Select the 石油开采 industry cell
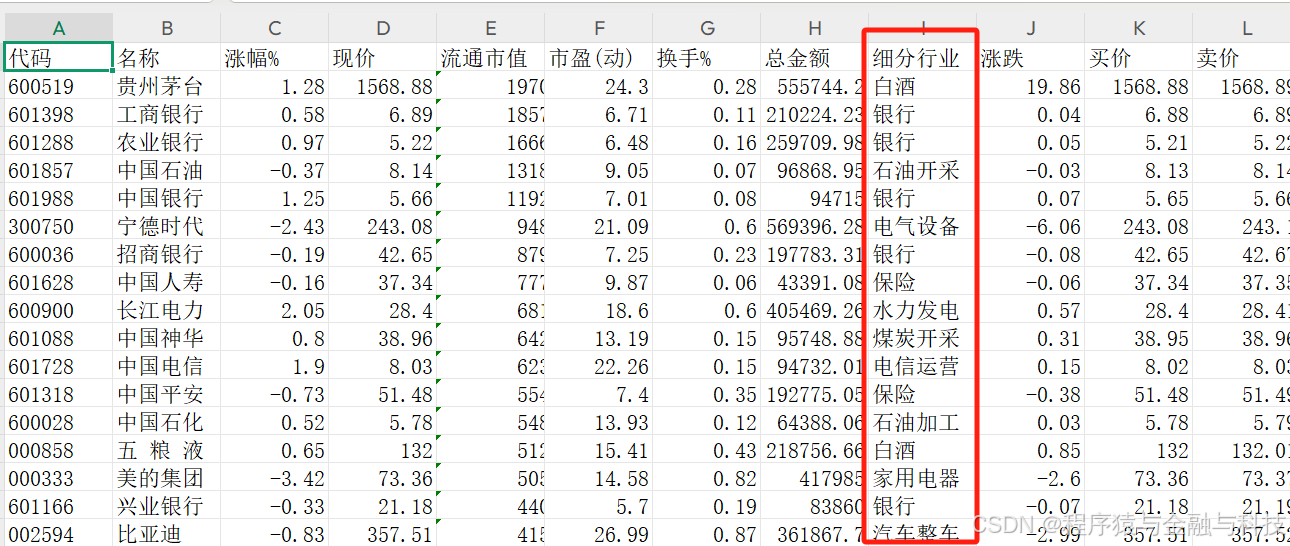Image resolution: width=1290 pixels, height=546 pixels. click(x=923, y=170)
